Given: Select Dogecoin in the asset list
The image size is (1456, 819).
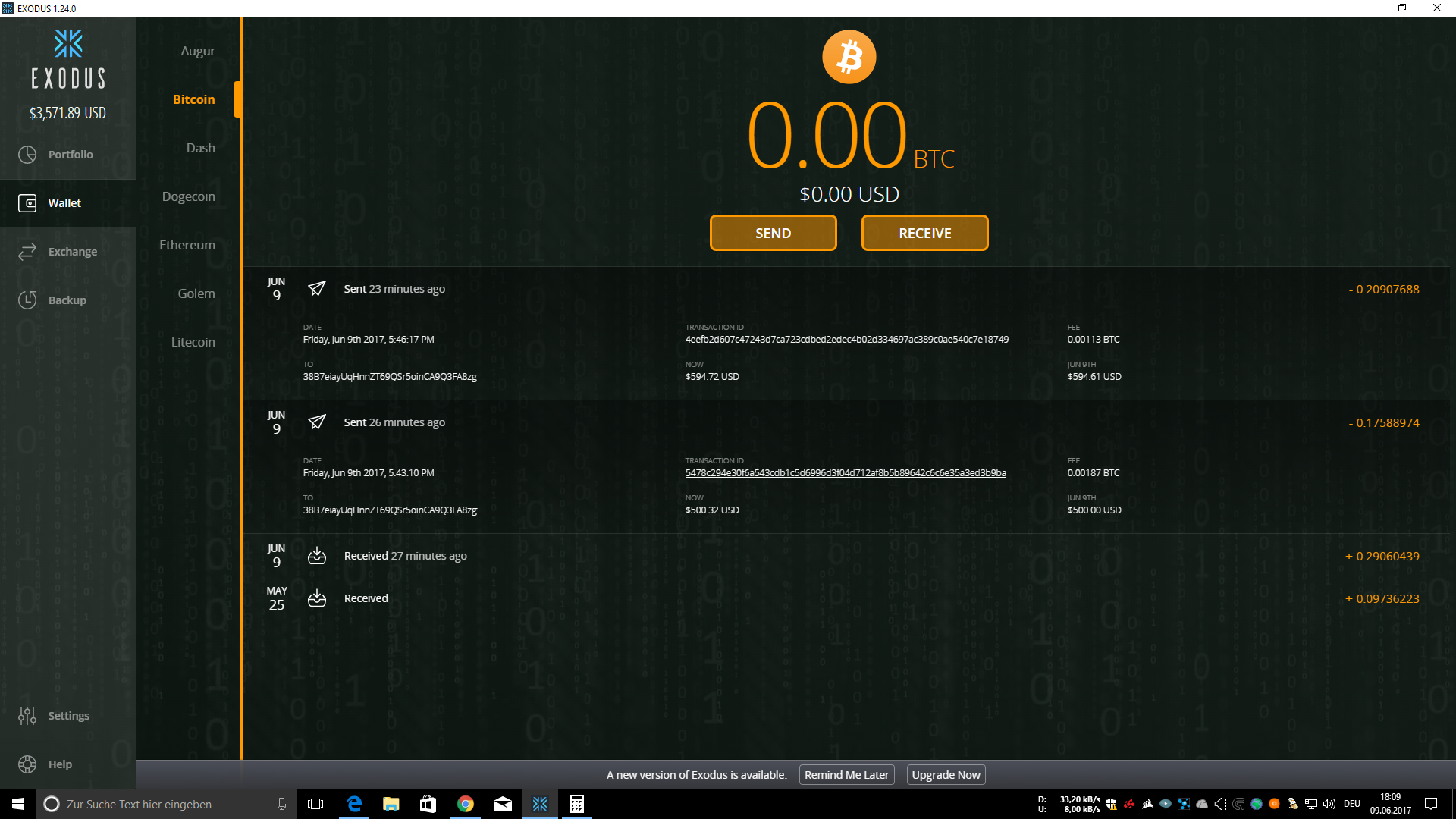Looking at the screenshot, I should click(189, 196).
